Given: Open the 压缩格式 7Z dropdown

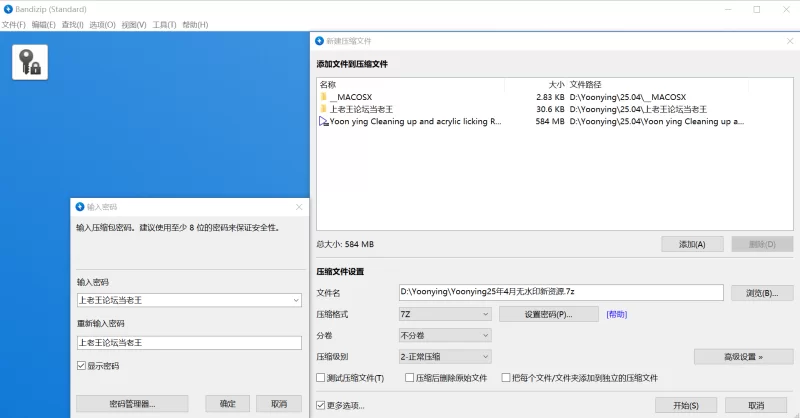Looking at the screenshot, I should [444, 314].
